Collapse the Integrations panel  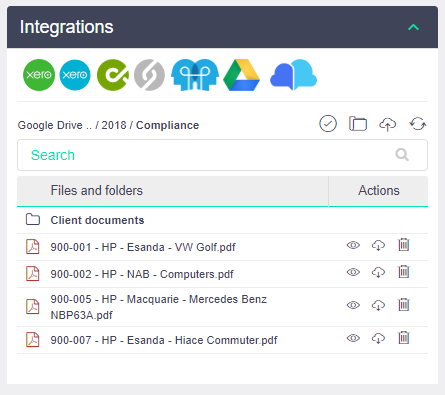pos(413,27)
